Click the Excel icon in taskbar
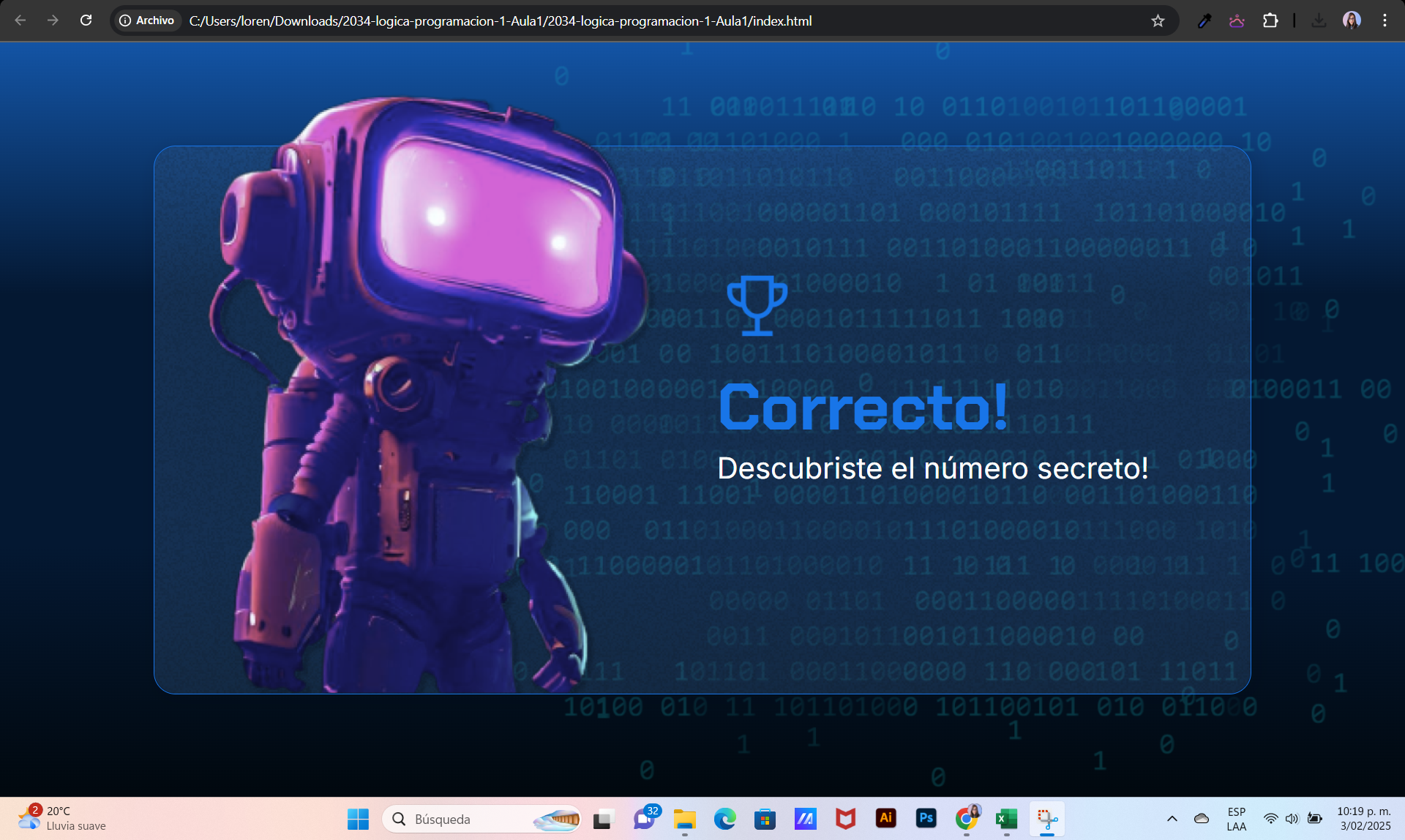 pos(1006,819)
